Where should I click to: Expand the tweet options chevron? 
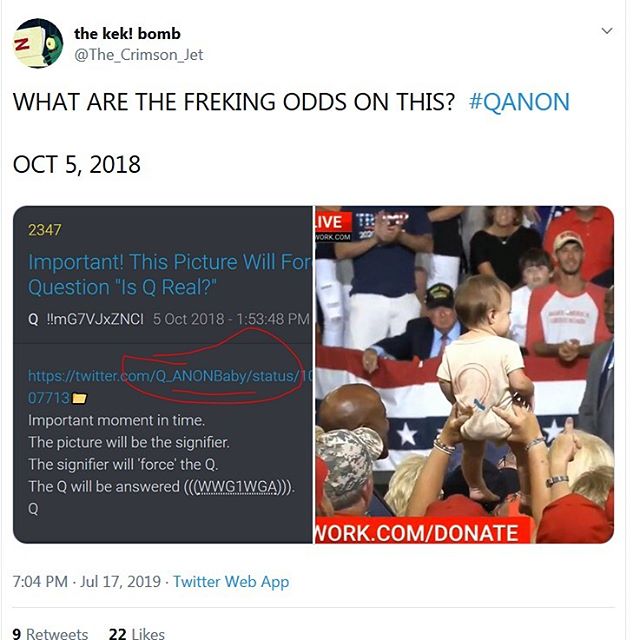tap(607, 31)
